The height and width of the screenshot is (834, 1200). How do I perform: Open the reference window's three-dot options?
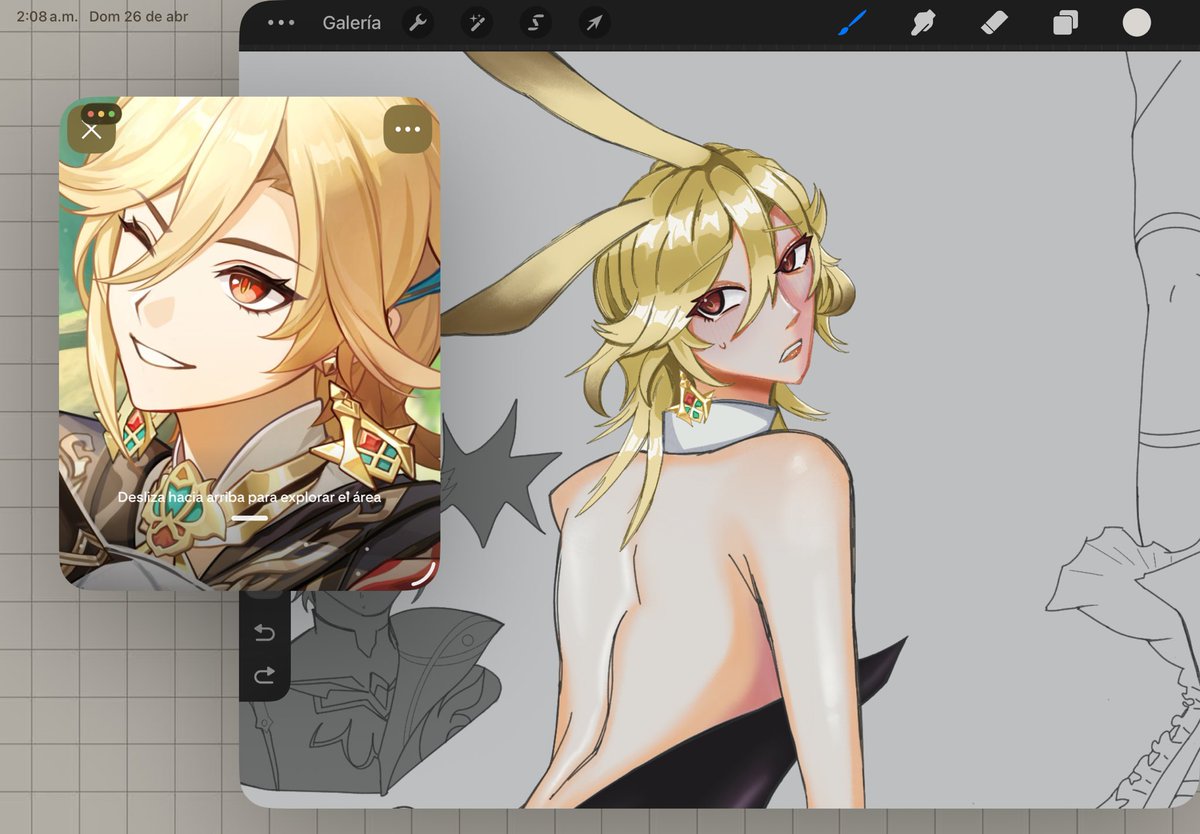(x=407, y=130)
